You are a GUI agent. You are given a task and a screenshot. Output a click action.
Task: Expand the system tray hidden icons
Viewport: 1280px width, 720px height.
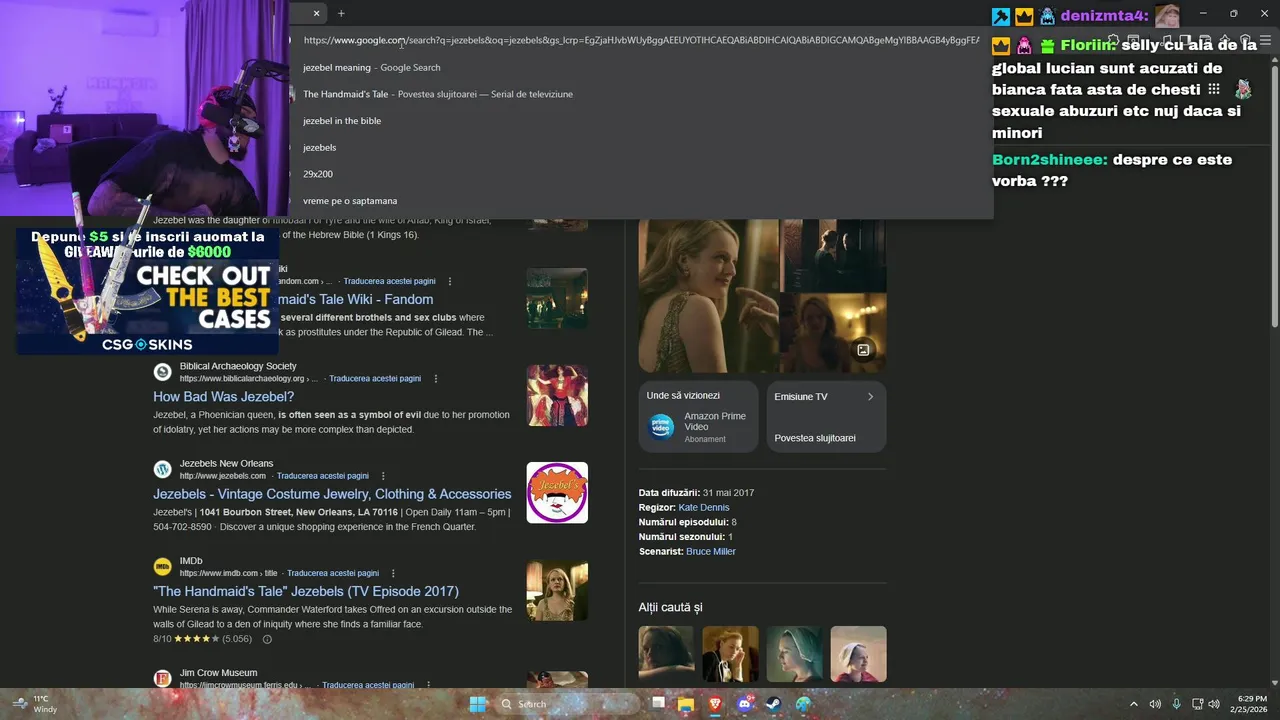coord(1134,704)
